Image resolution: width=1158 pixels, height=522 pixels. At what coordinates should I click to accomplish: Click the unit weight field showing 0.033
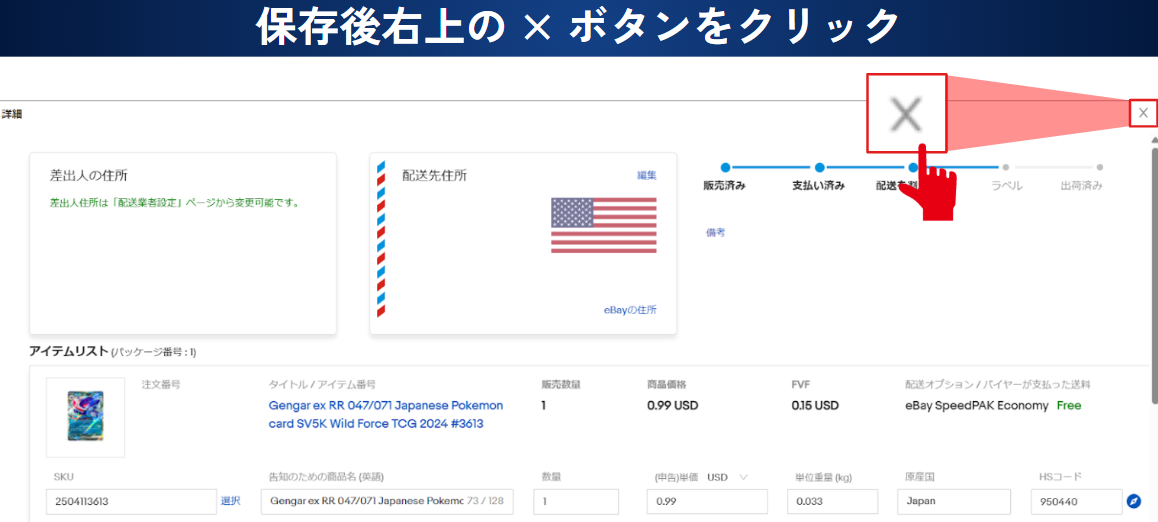(831, 501)
